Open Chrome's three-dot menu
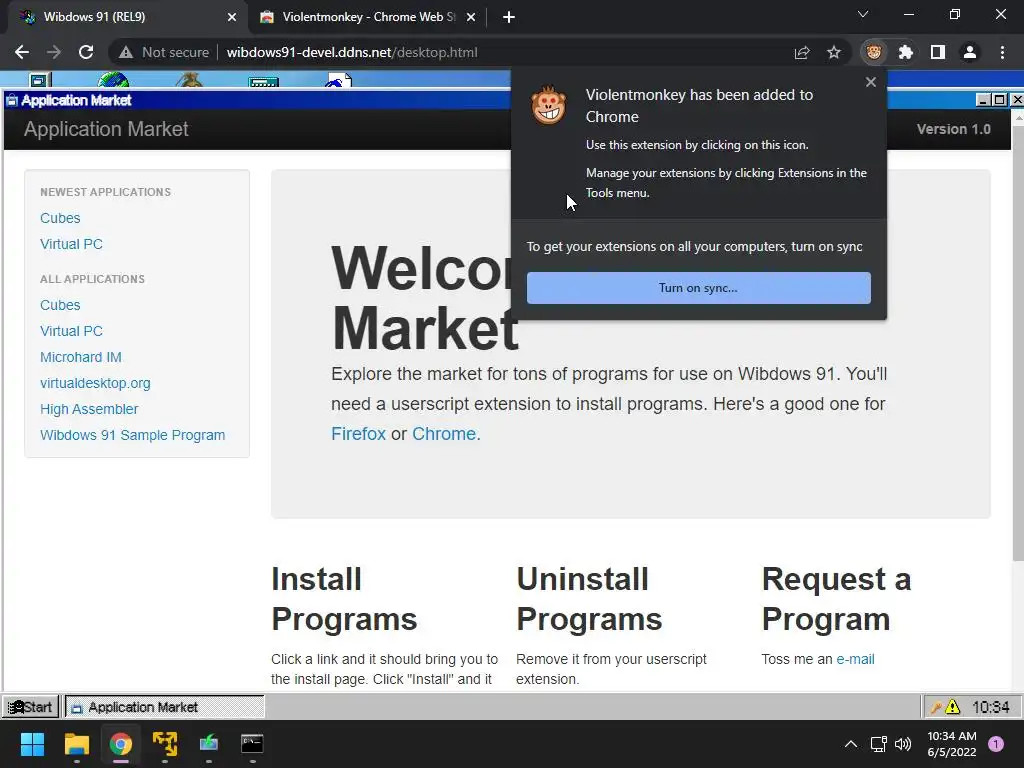 [x=1002, y=52]
